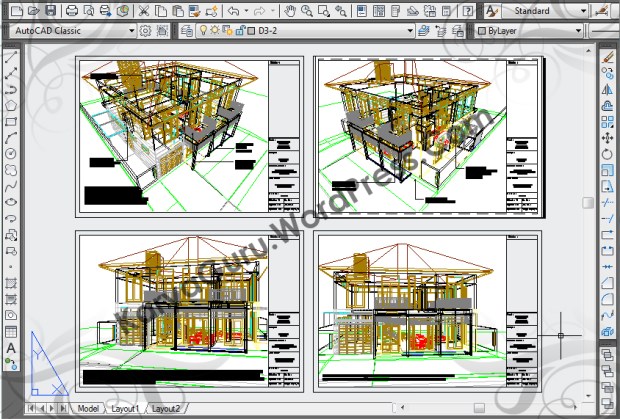The height and width of the screenshot is (419, 620).
Task: Toggle freeze sun icon for layer D3-2
Action: (215, 30)
